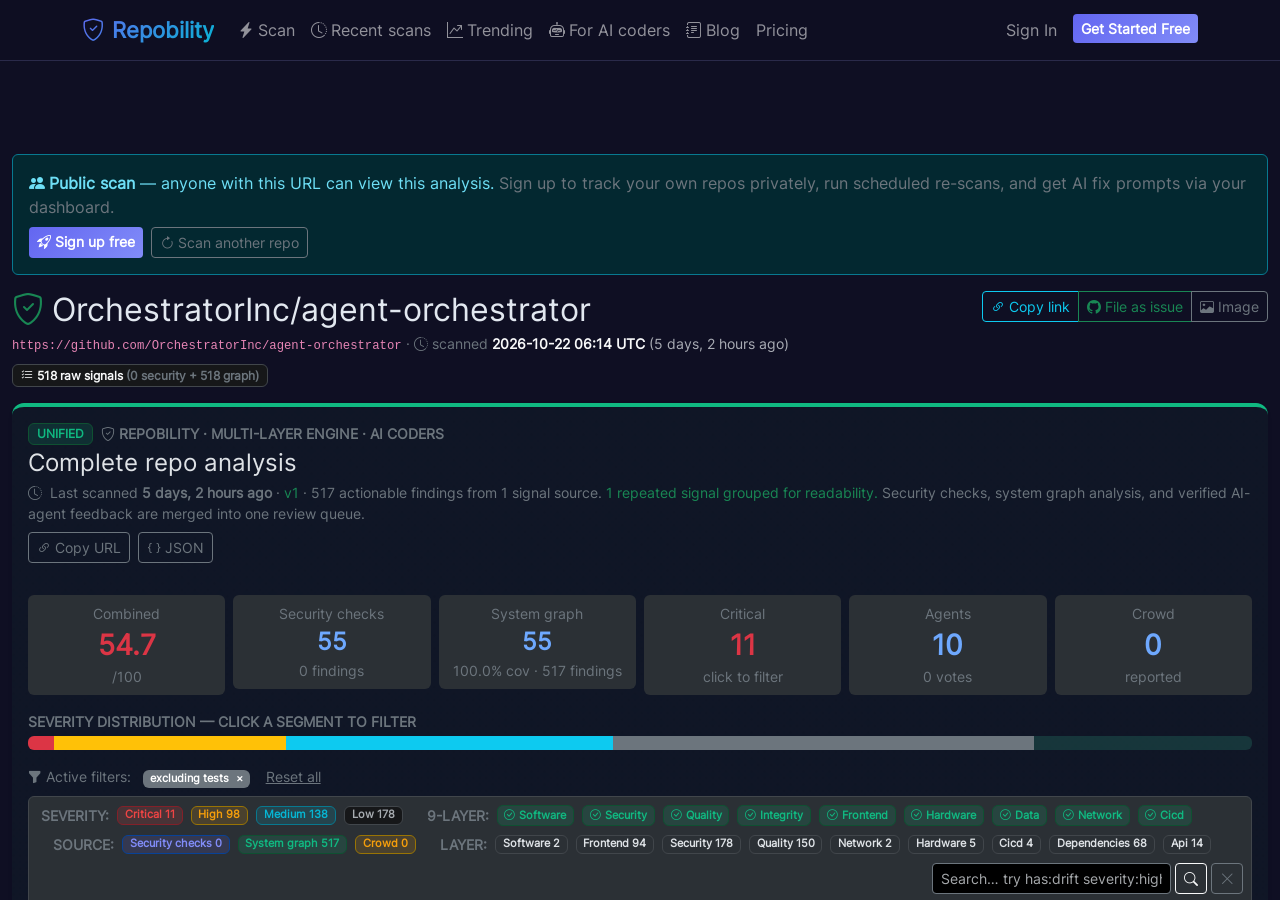Expand the 518 raw signals badge
1280x900 pixels.
pyautogui.click(x=140, y=376)
